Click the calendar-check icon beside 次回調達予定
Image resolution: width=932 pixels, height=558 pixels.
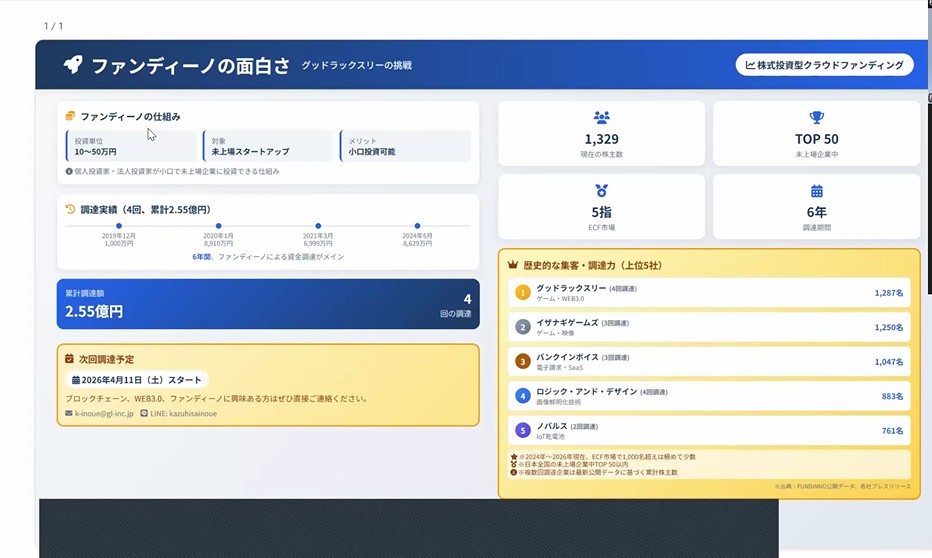click(69, 359)
